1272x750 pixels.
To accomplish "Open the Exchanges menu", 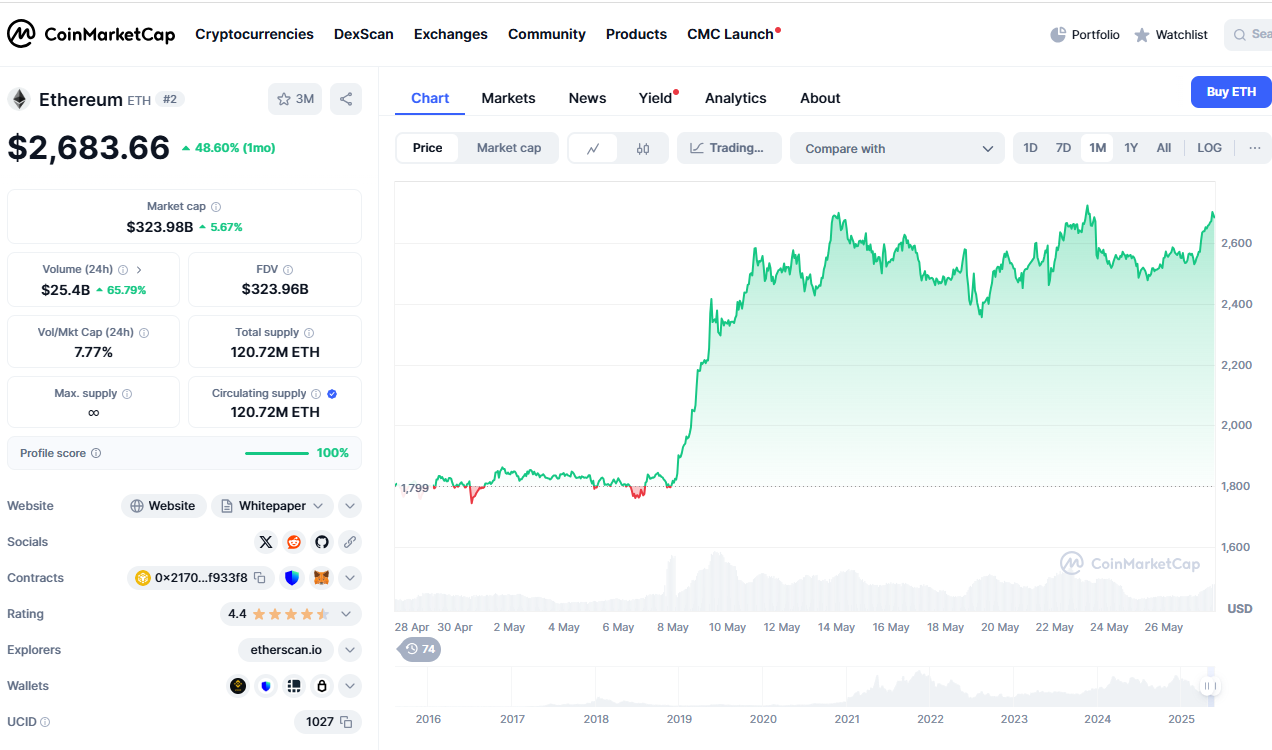I will 451,34.
